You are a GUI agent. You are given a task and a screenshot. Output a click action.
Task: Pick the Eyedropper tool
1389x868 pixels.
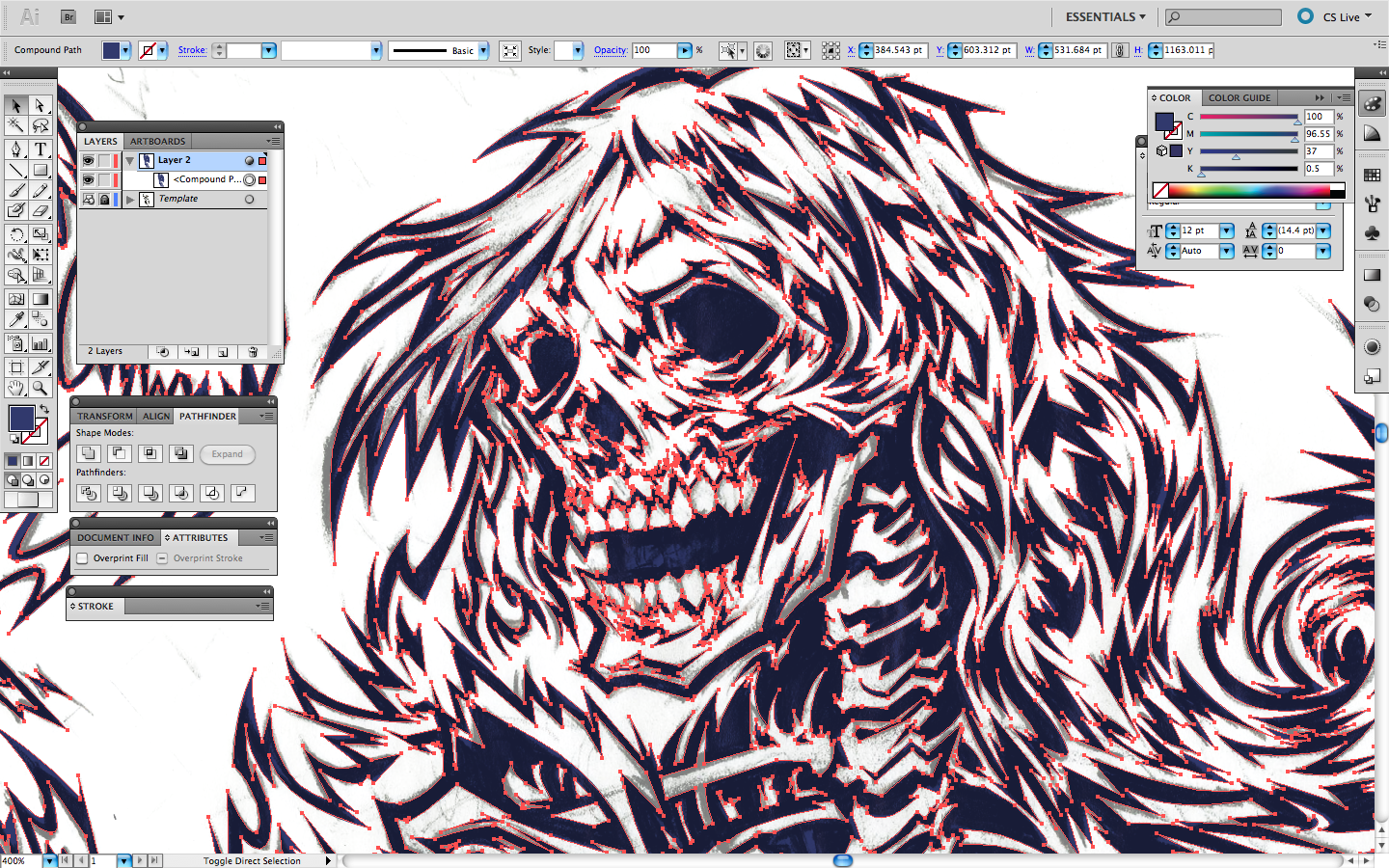pyautogui.click(x=16, y=319)
